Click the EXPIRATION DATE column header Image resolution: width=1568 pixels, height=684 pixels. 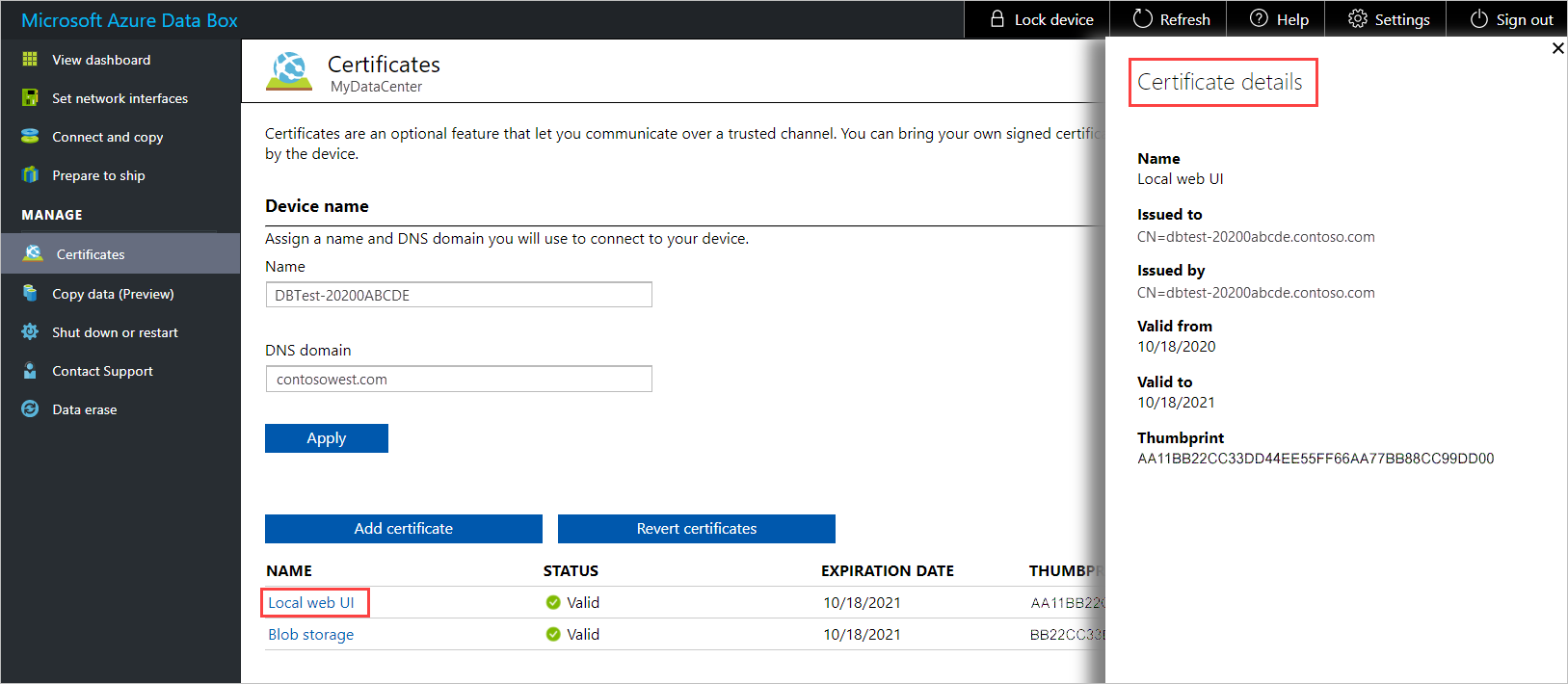tap(888, 570)
